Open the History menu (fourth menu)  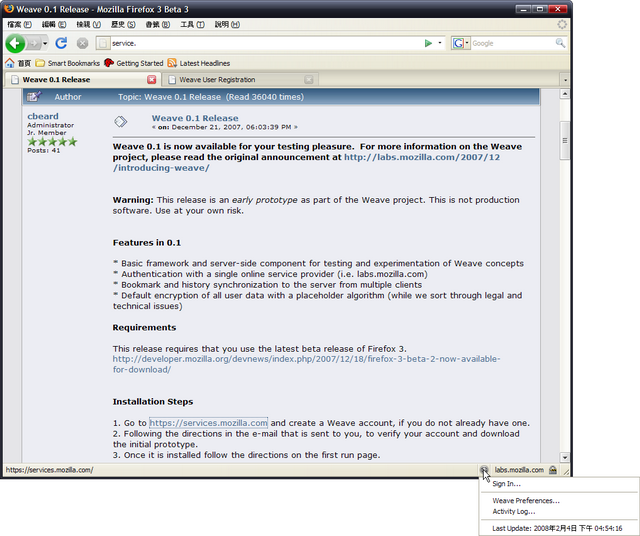tap(123, 24)
